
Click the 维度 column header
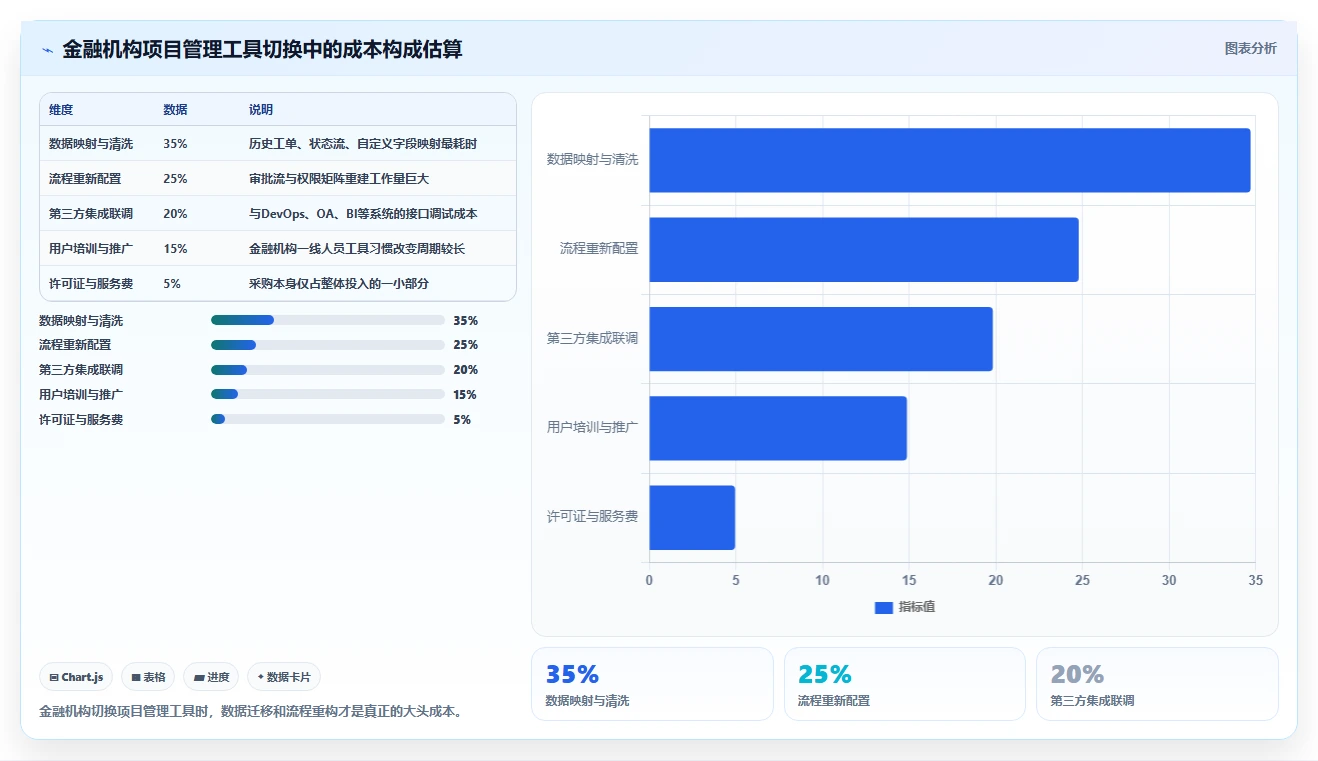click(x=61, y=110)
